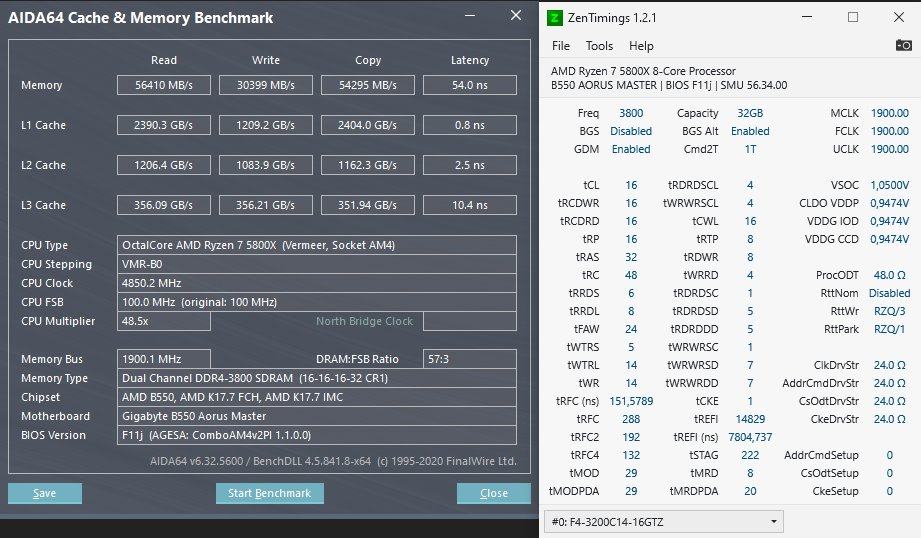Select Memory Read value 56410 MB/s
The width and height of the screenshot is (921, 538).
click(164, 85)
